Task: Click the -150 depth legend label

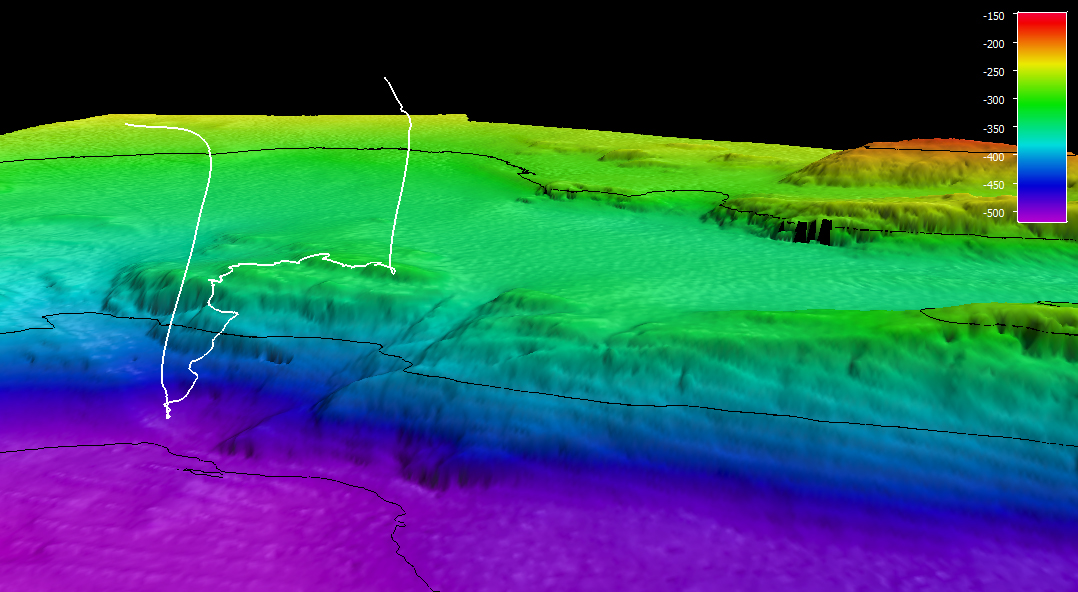Action: click(x=993, y=15)
